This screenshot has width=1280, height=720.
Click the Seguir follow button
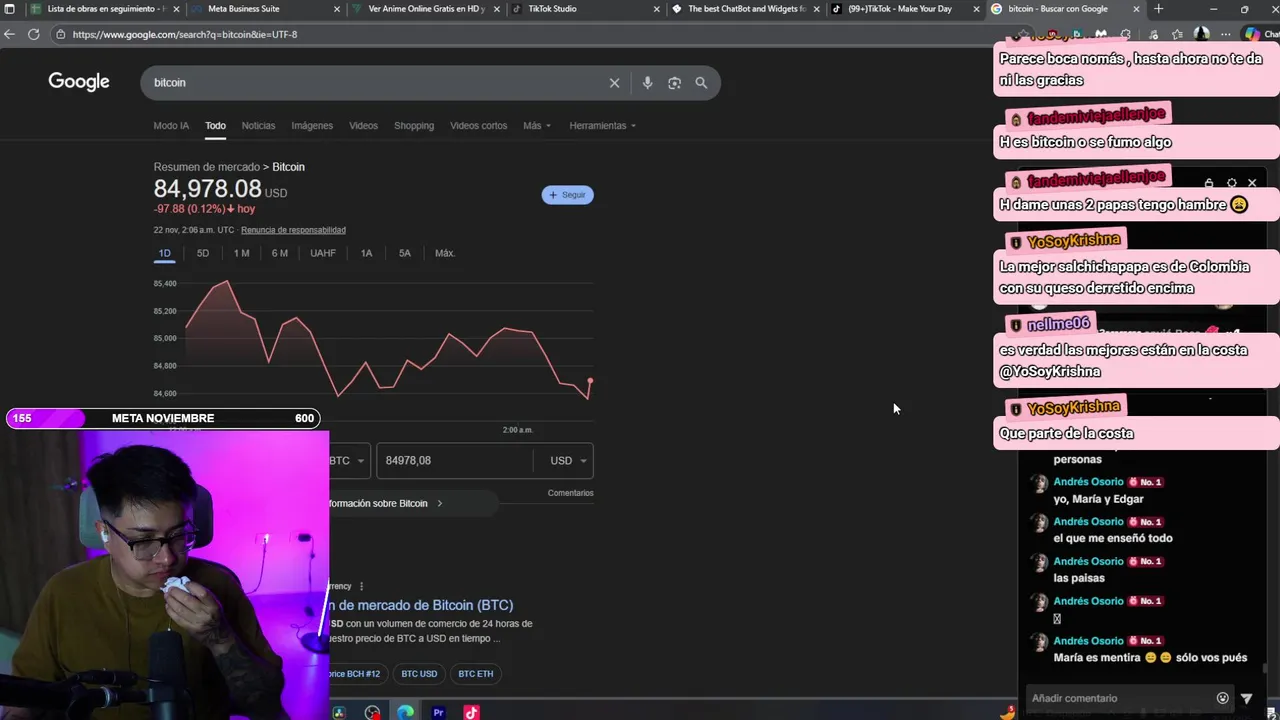567,195
